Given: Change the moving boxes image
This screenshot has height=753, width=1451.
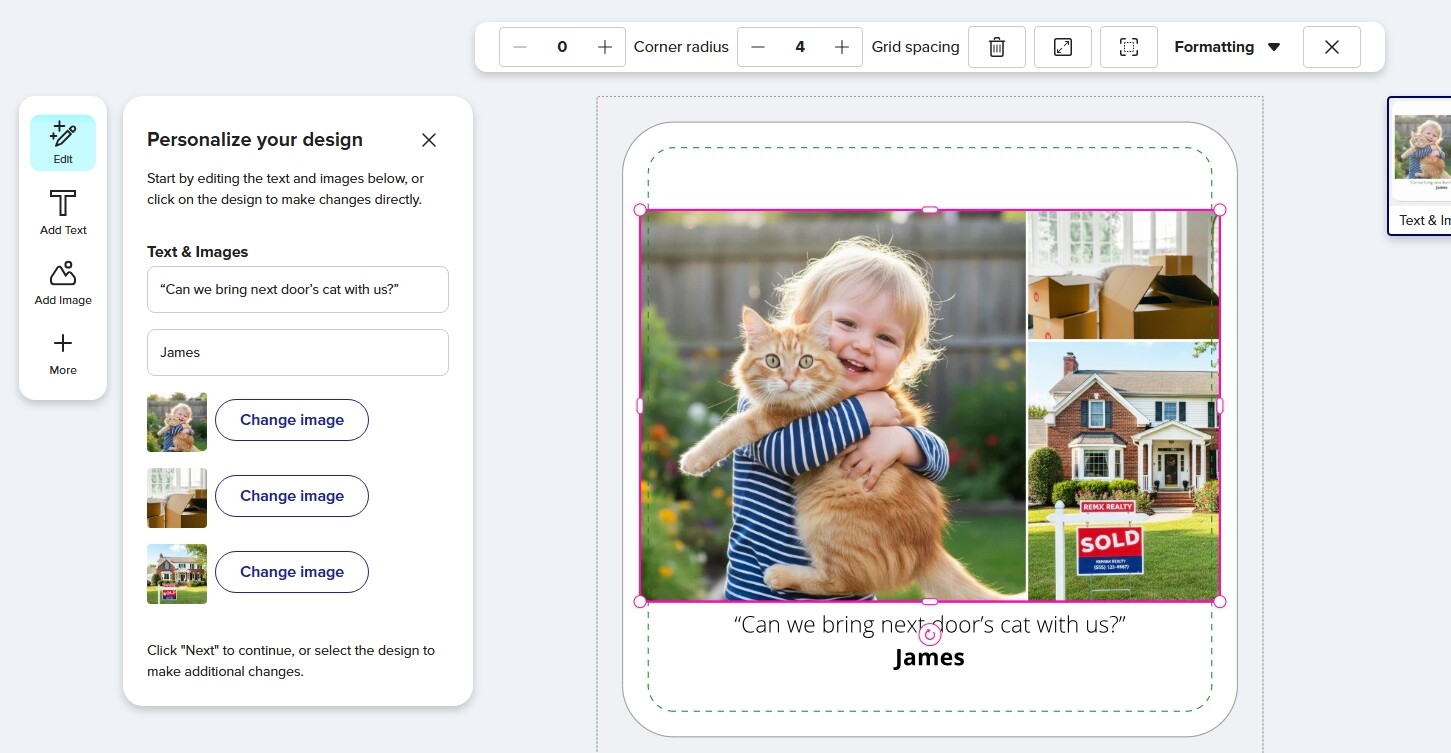Looking at the screenshot, I should point(292,496).
